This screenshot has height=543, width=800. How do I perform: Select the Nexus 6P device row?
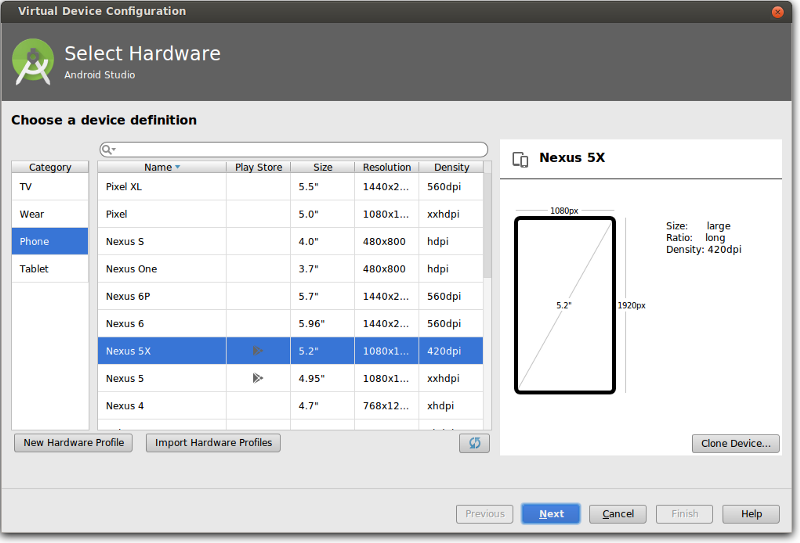point(290,297)
